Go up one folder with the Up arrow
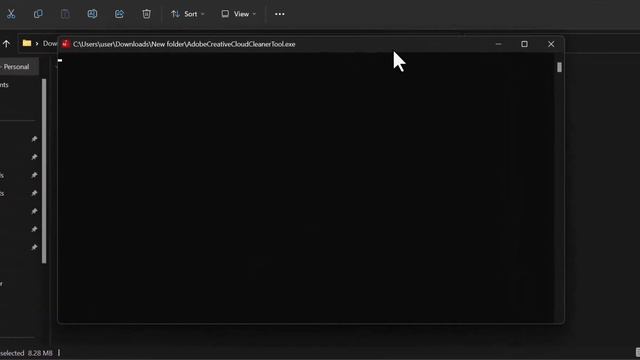This screenshot has width=640, height=360. tap(7, 44)
